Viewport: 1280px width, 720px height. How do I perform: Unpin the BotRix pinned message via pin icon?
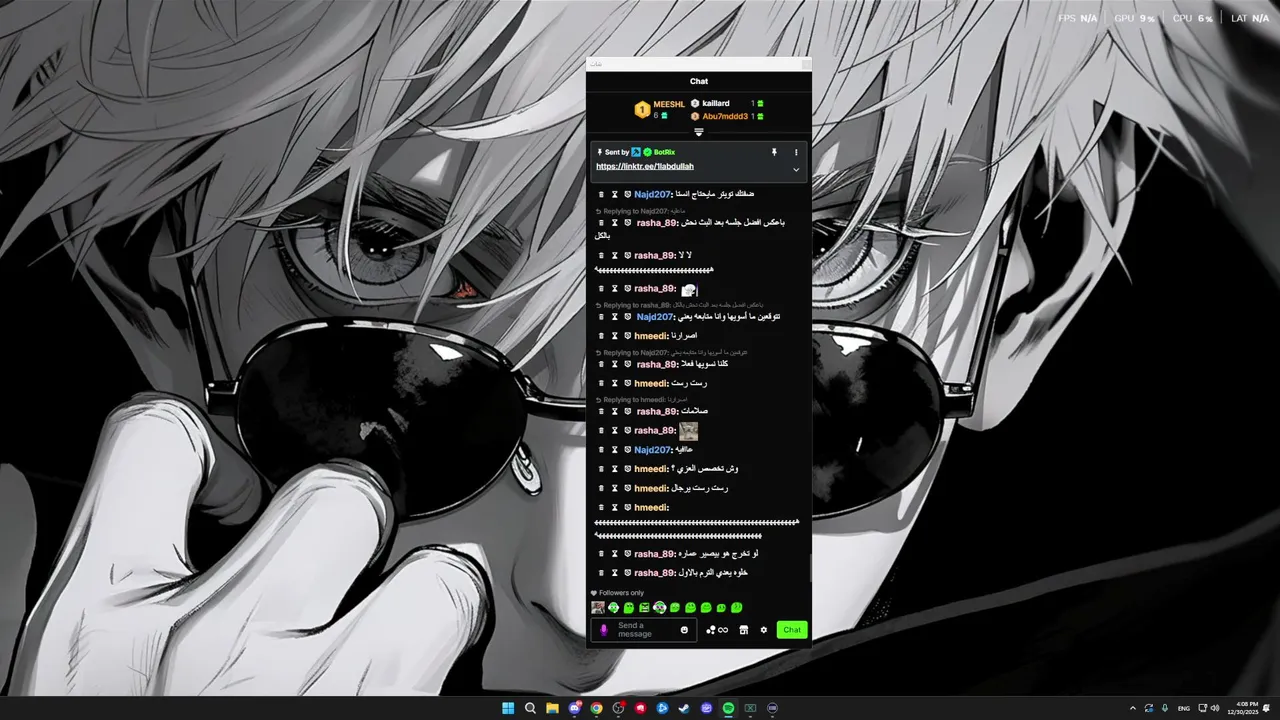coord(773,152)
